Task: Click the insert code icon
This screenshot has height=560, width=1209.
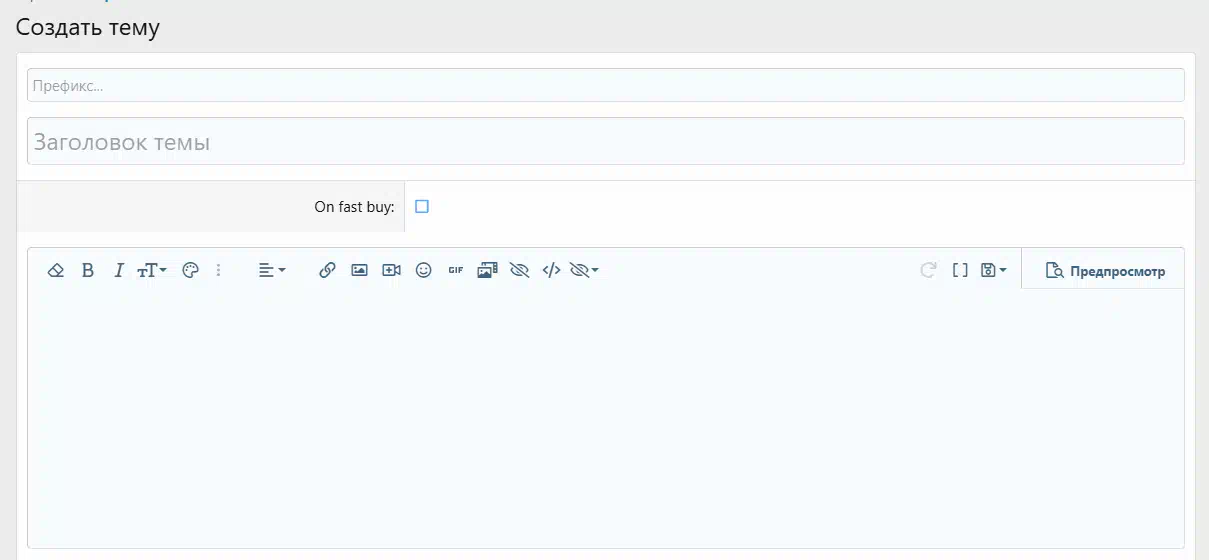Action: pyautogui.click(x=551, y=270)
